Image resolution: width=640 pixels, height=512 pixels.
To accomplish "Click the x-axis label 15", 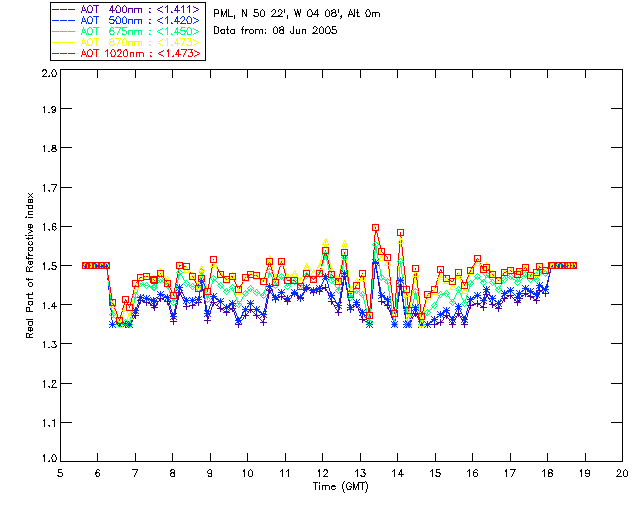I will (435, 473).
